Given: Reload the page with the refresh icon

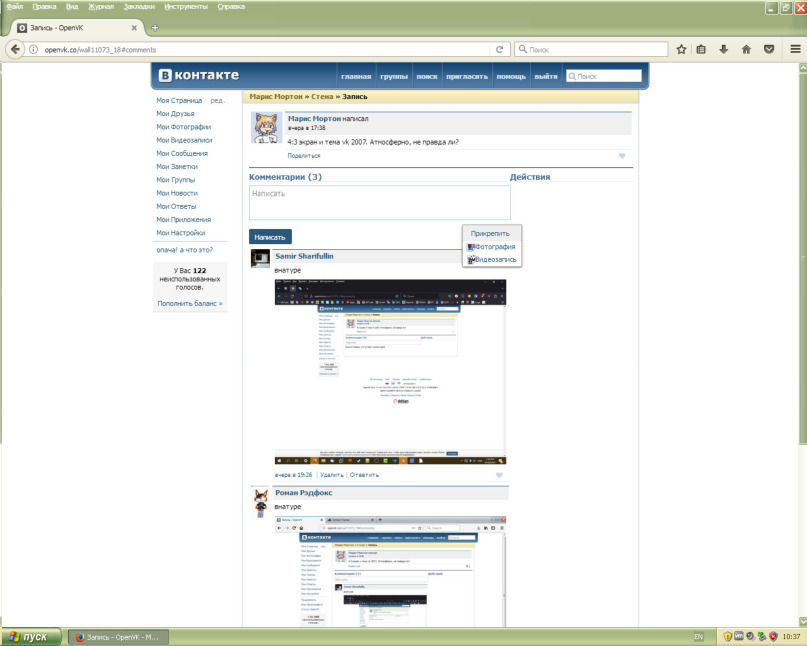Looking at the screenshot, I should pyautogui.click(x=499, y=49).
